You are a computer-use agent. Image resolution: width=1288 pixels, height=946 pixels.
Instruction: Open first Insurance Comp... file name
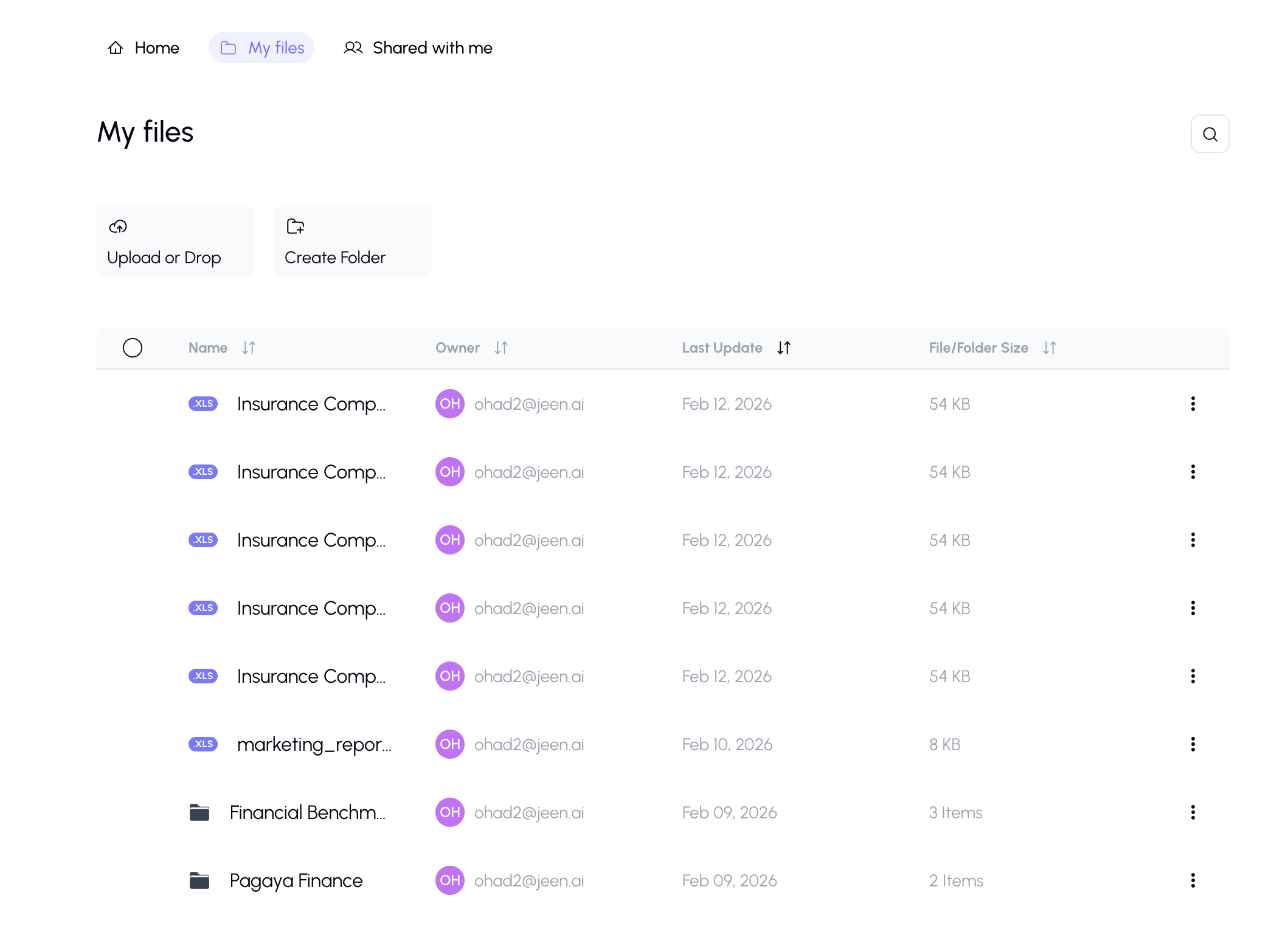click(311, 404)
